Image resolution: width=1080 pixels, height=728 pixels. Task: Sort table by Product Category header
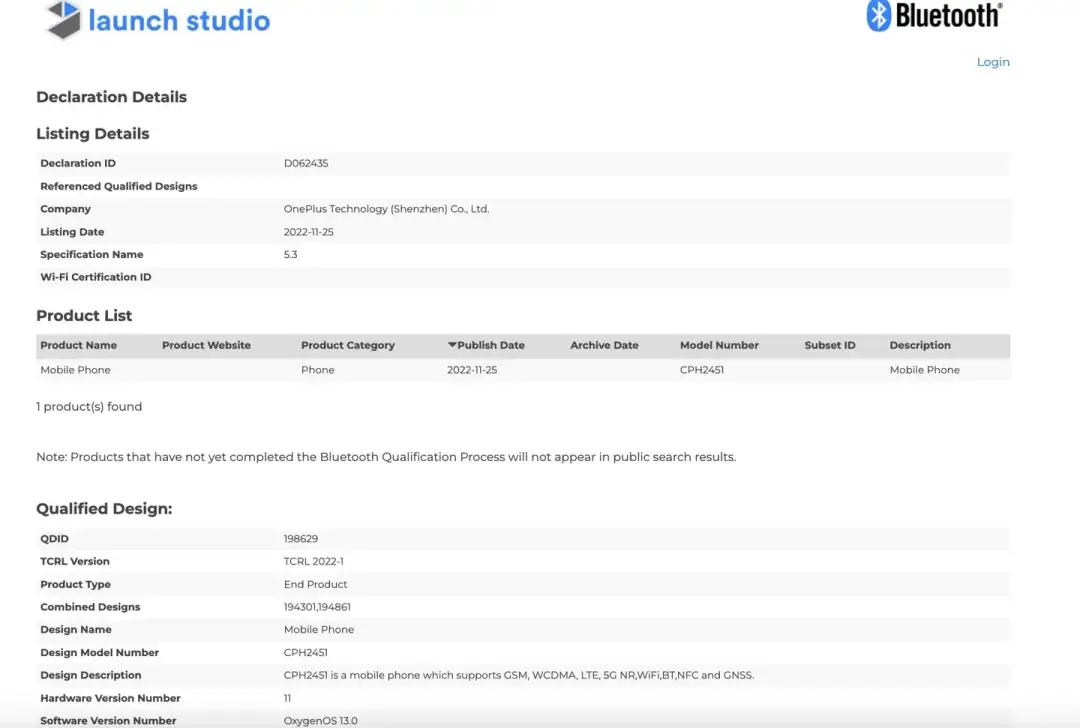tap(348, 345)
